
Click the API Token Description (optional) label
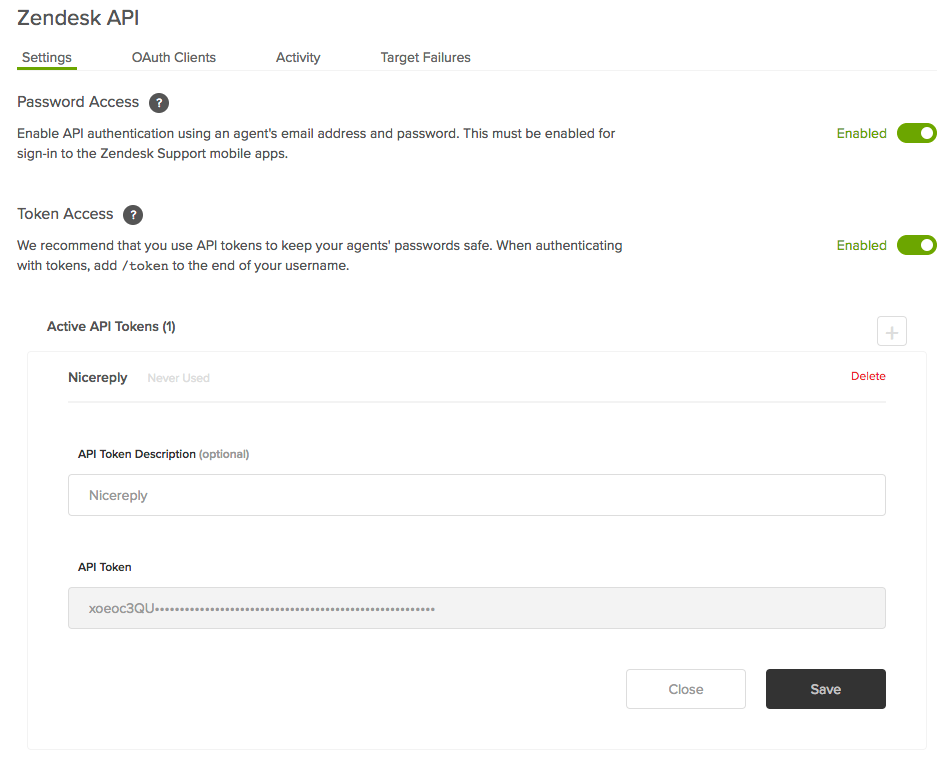tap(163, 454)
